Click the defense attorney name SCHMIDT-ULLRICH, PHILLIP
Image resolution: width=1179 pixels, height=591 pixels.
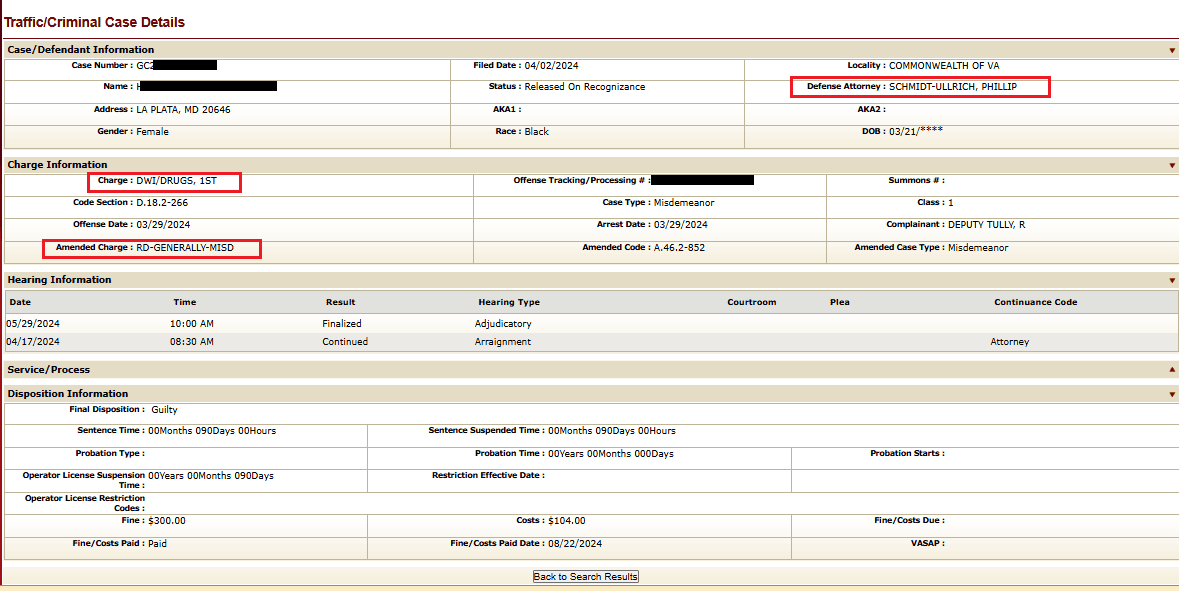point(952,87)
